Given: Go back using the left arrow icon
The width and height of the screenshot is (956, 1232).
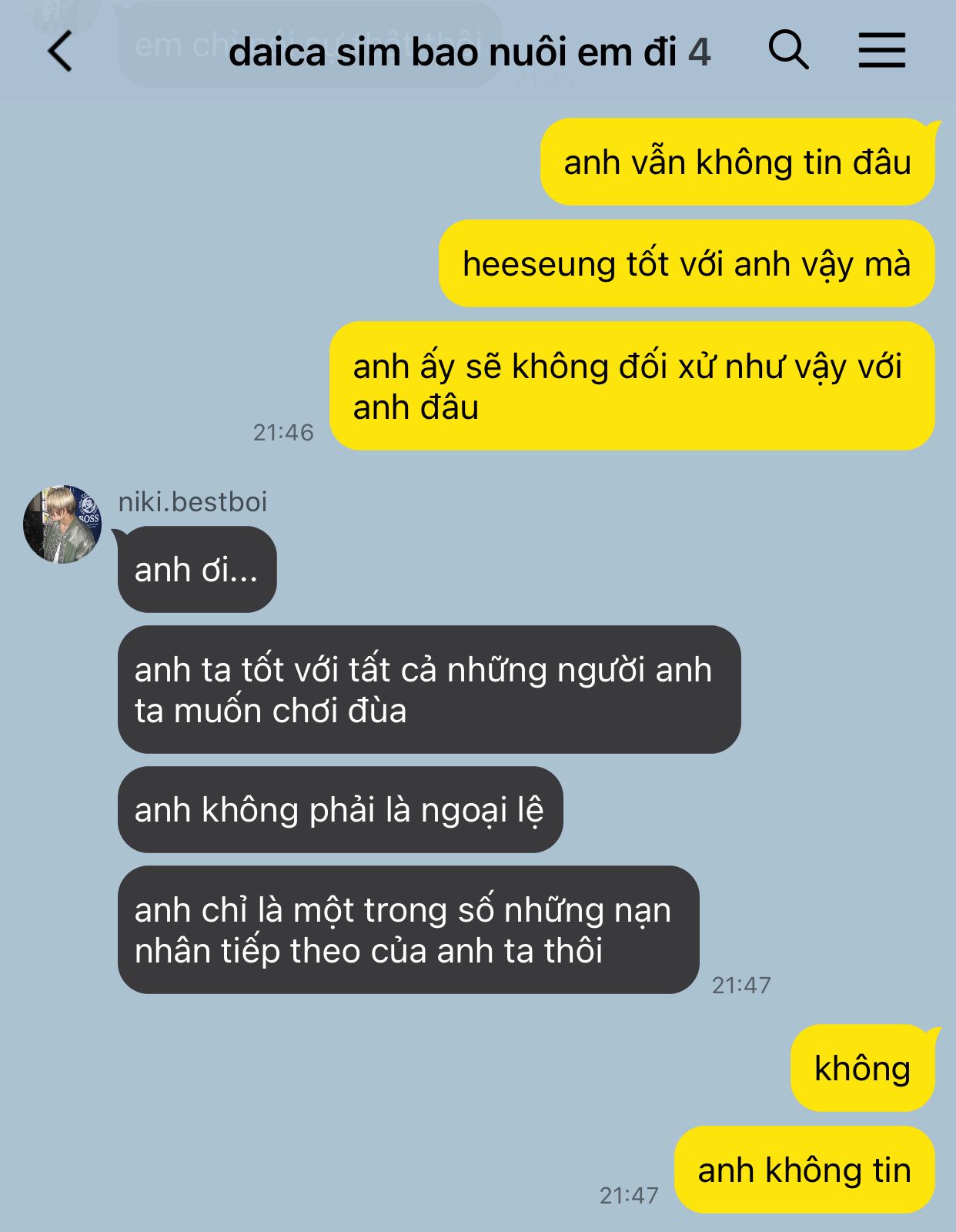Looking at the screenshot, I should (x=60, y=52).
